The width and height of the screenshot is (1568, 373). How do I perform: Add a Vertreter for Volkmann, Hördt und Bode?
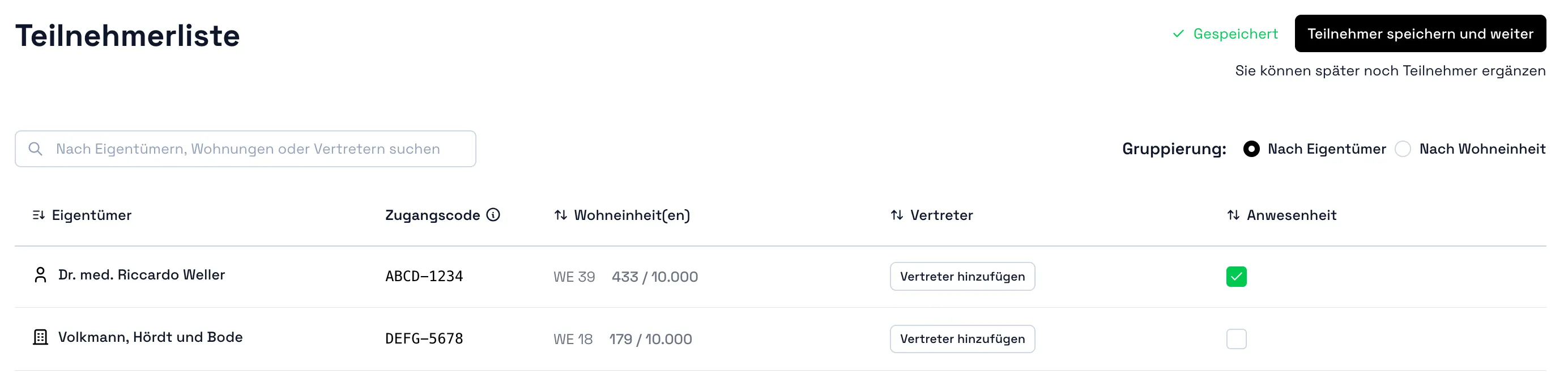(x=962, y=339)
